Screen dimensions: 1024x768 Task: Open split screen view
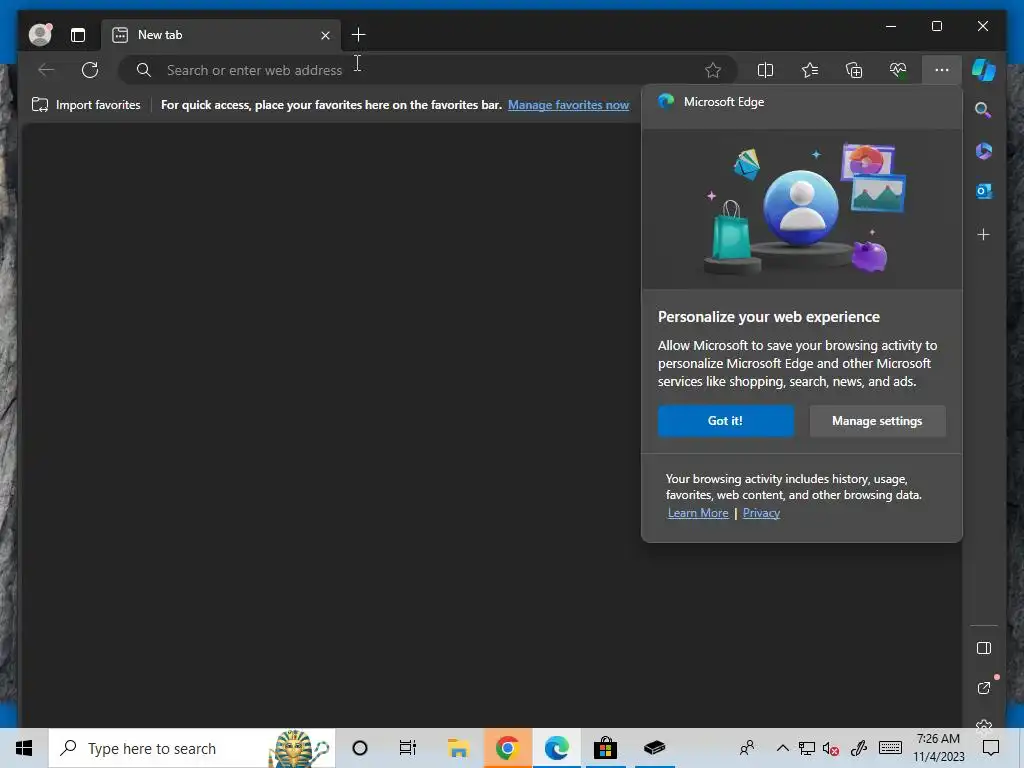pyautogui.click(x=765, y=70)
